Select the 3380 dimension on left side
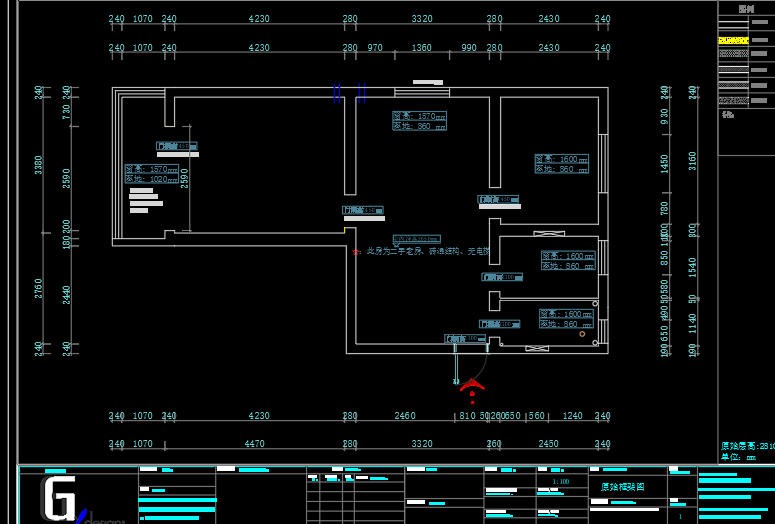 click(39, 165)
